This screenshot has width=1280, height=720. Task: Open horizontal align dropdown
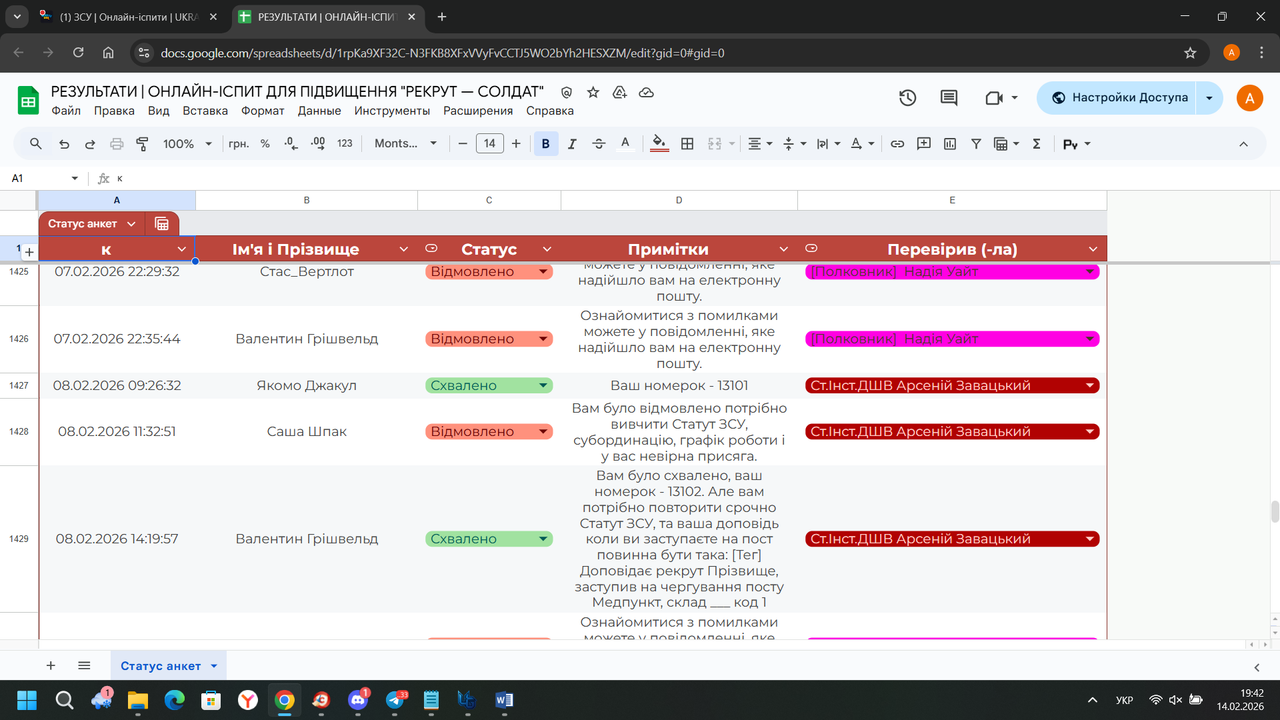point(761,144)
